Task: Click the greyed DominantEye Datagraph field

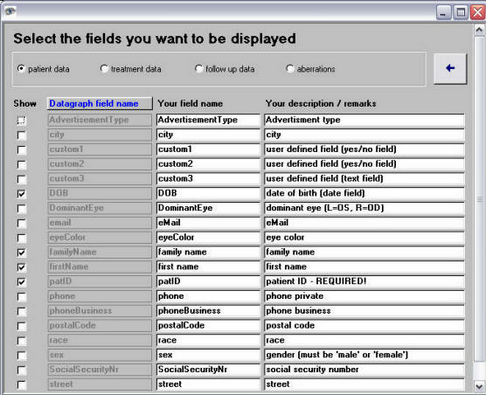Action: tap(100, 208)
